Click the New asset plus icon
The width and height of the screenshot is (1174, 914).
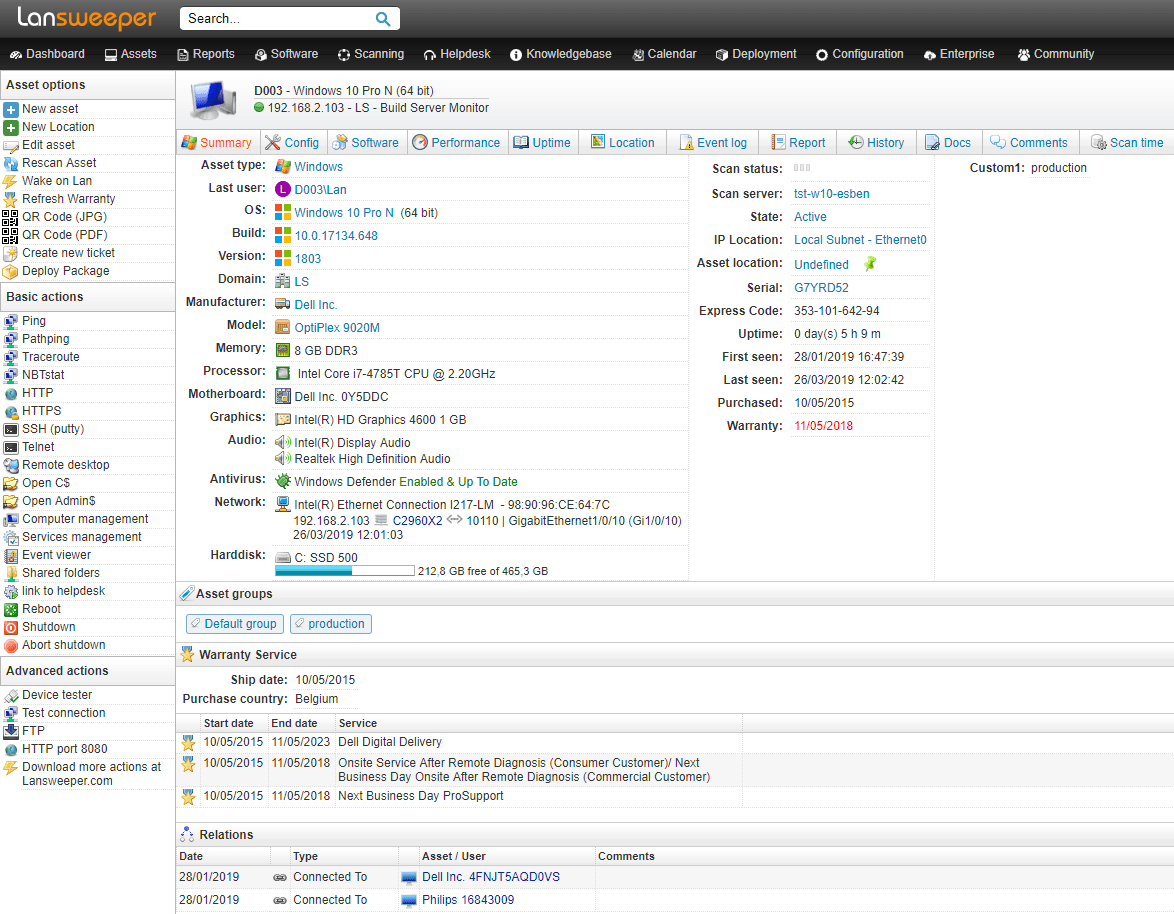tap(11, 109)
